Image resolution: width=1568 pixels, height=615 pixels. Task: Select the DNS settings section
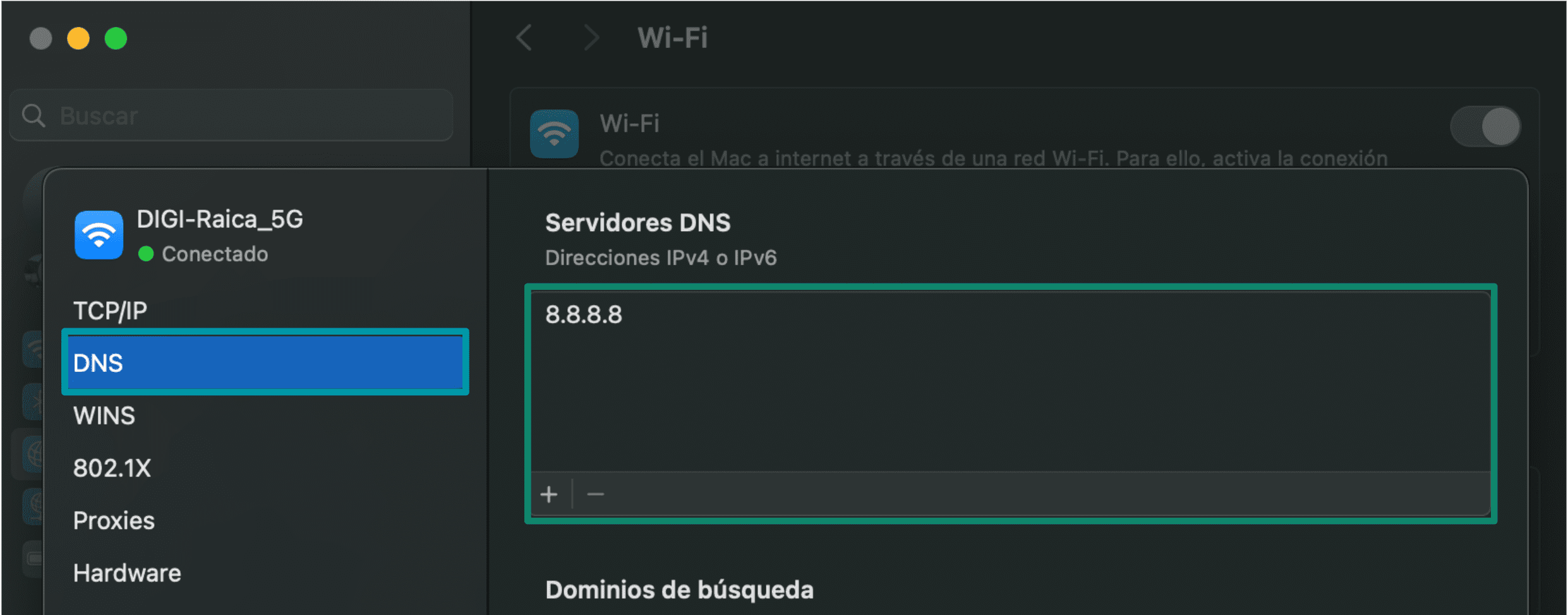(264, 362)
